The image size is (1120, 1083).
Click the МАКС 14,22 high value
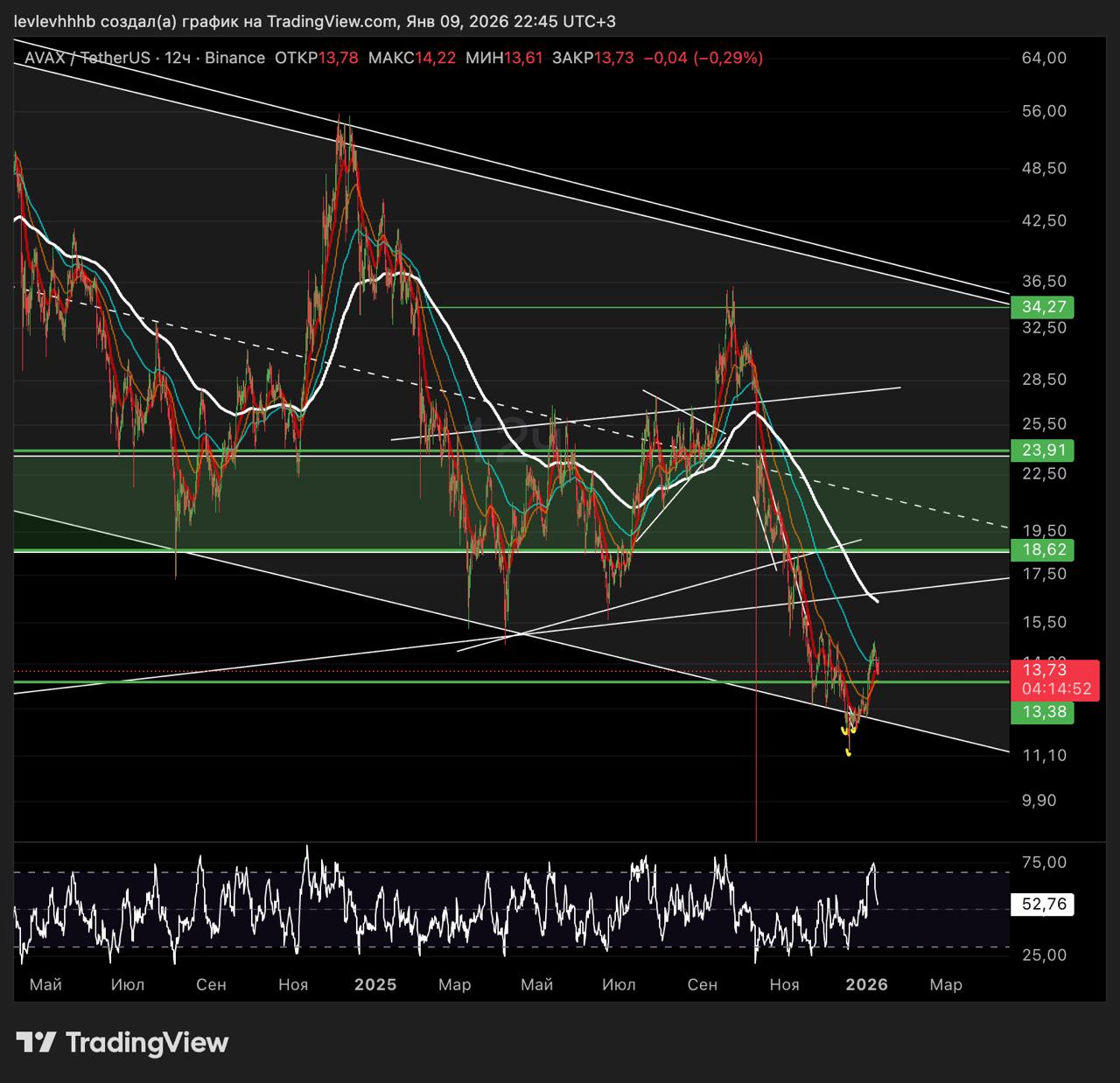click(x=412, y=58)
